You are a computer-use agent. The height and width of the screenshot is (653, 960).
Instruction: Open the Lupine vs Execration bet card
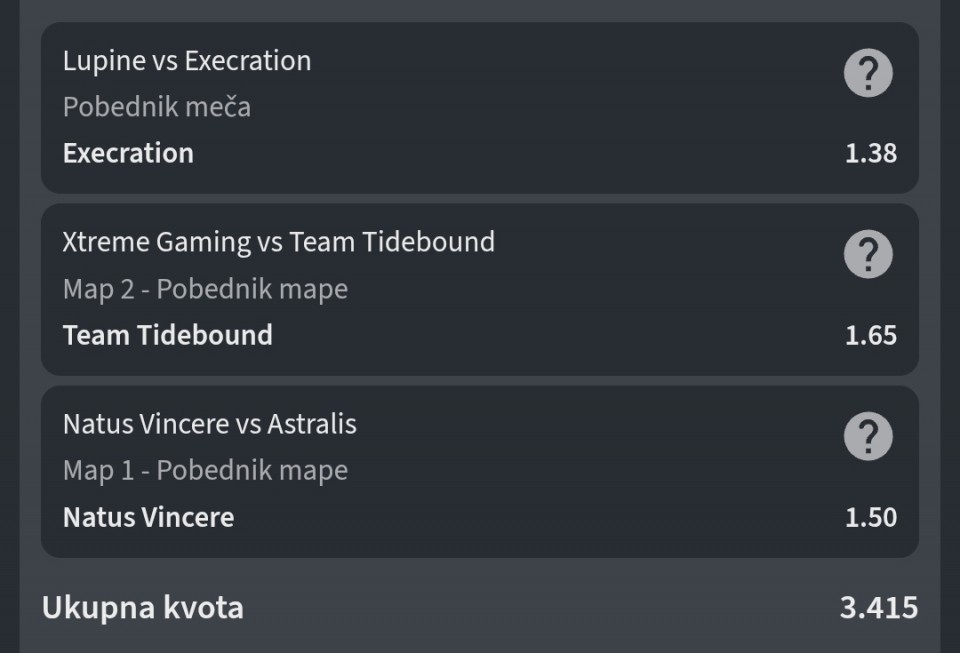pyautogui.click(x=479, y=108)
